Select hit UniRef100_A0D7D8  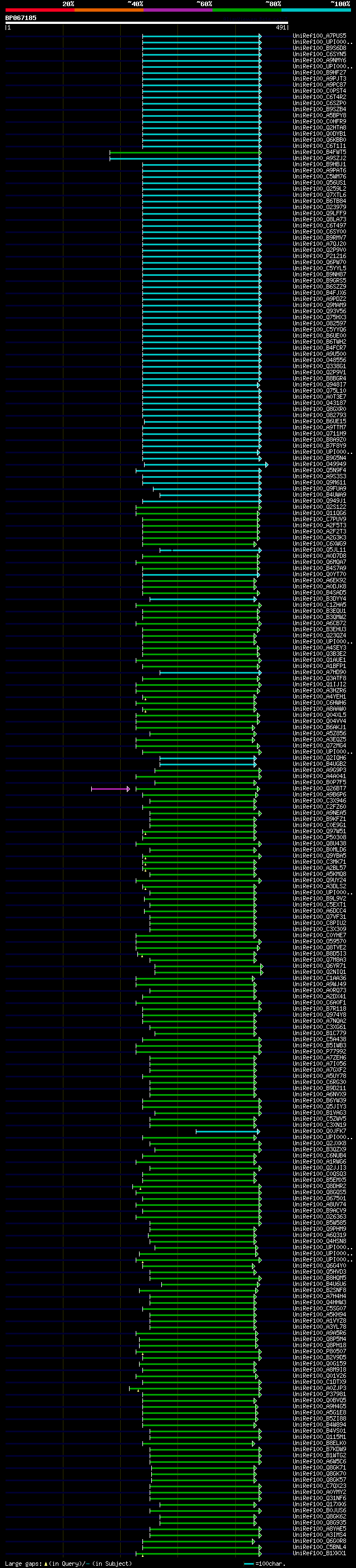pos(319,556)
